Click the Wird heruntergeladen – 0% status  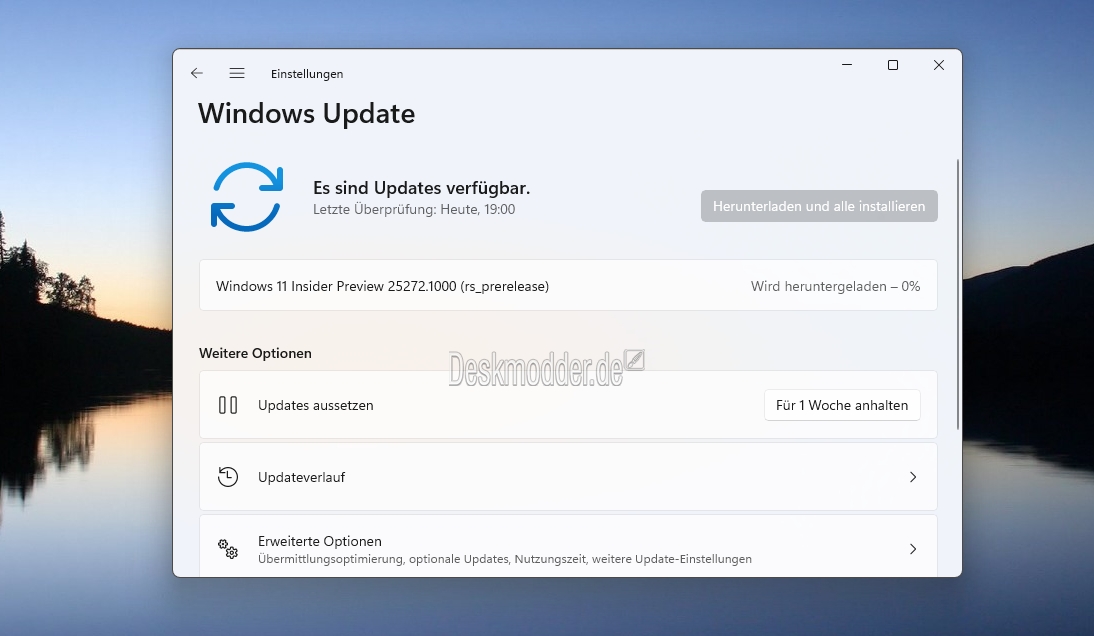click(x=835, y=287)
